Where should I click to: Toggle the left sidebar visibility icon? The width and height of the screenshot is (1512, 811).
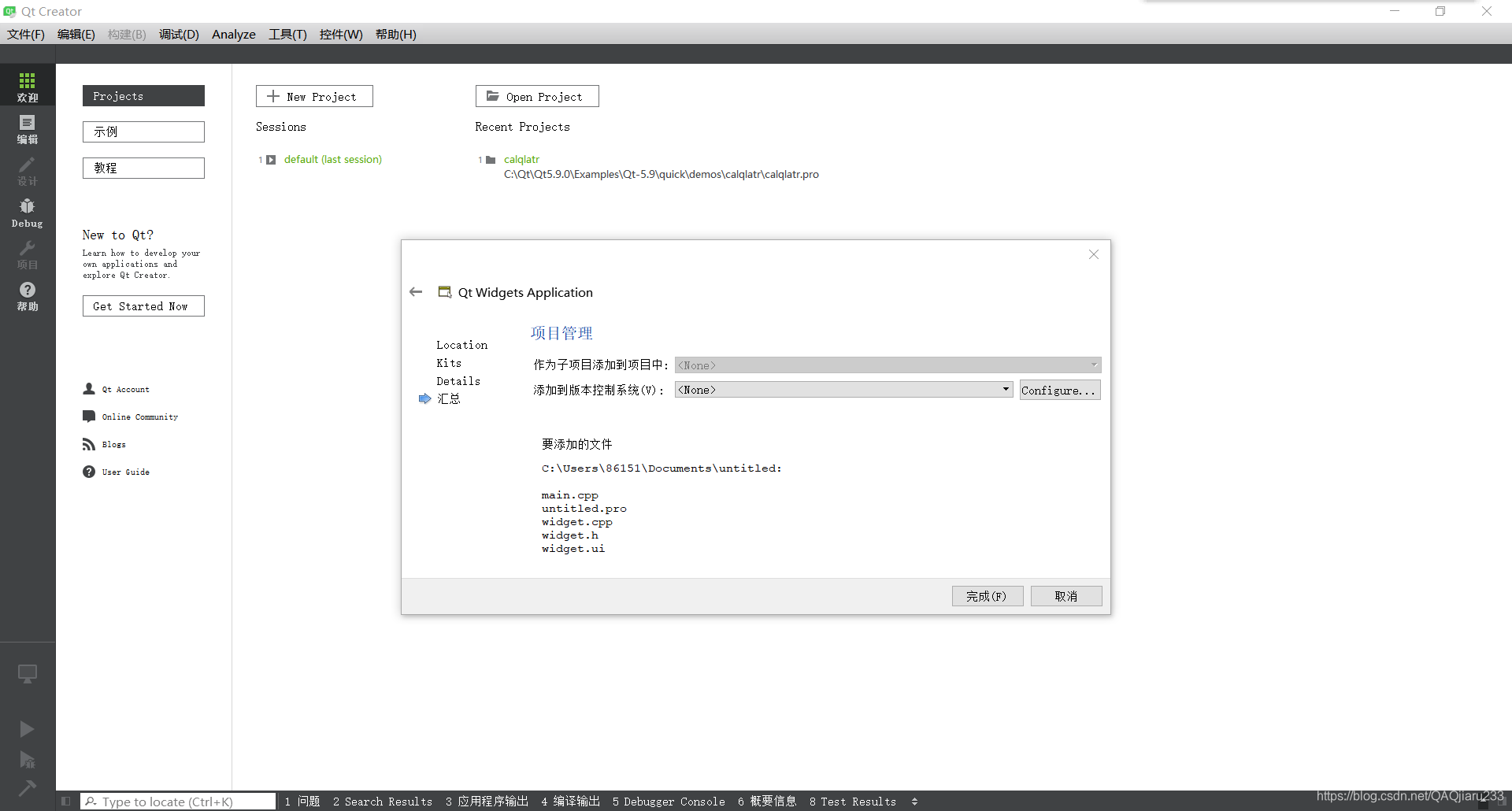(65, 802)
